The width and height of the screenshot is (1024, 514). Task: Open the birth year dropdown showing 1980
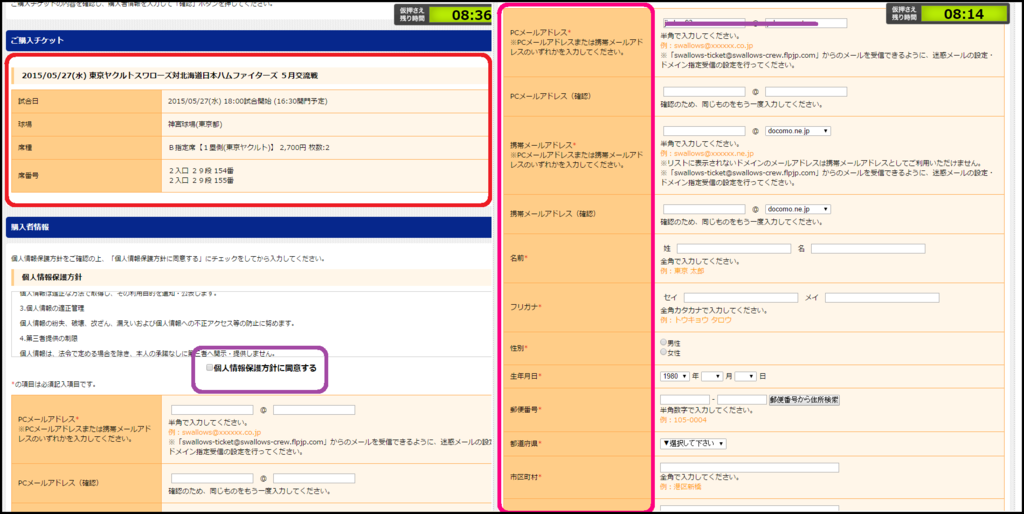click(675, 376)
